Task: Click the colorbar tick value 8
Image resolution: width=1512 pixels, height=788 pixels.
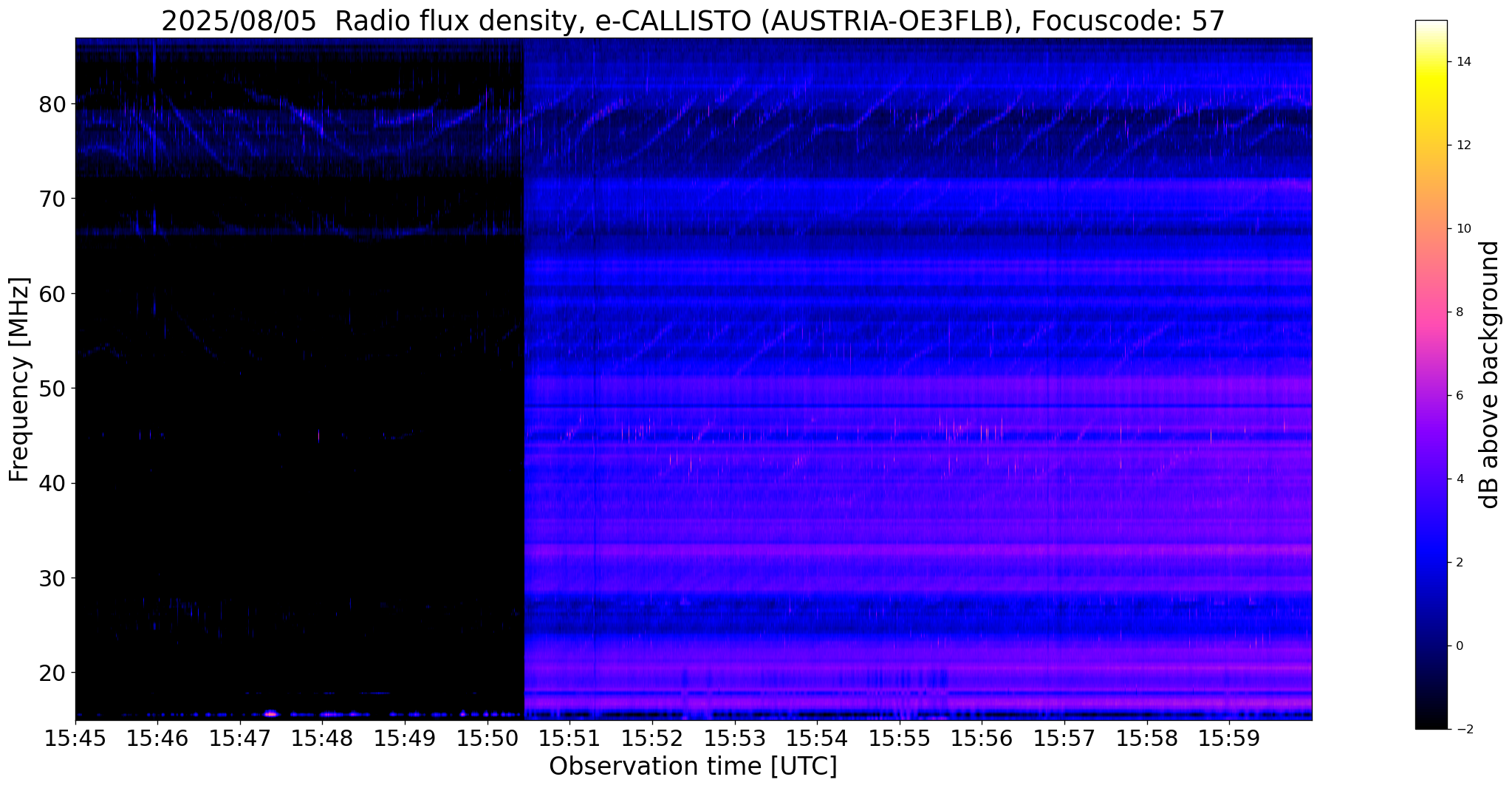Action: (1460, 312)
